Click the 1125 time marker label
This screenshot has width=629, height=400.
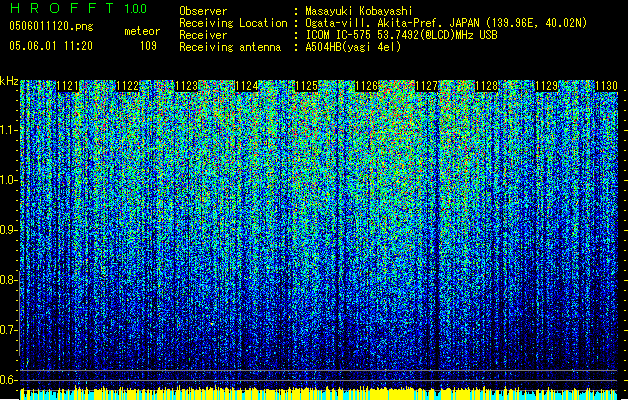click(x=306, y=86)
